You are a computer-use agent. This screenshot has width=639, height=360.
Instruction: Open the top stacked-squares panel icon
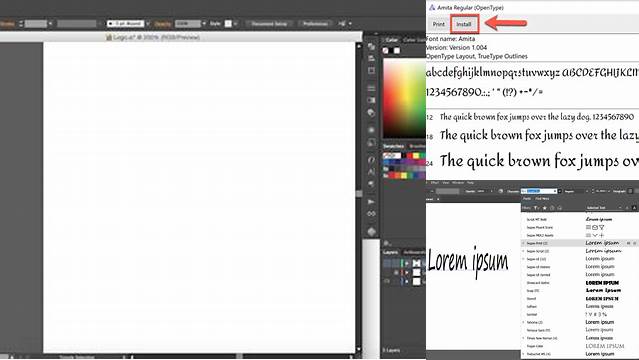pyautogui.click(x=371, y=47)
